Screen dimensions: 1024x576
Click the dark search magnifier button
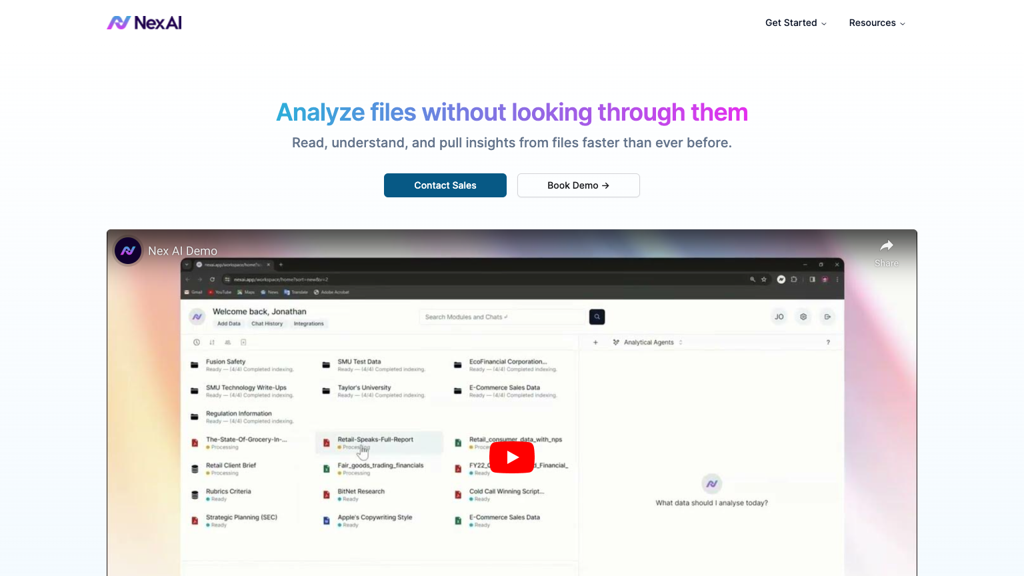point(597,317)
